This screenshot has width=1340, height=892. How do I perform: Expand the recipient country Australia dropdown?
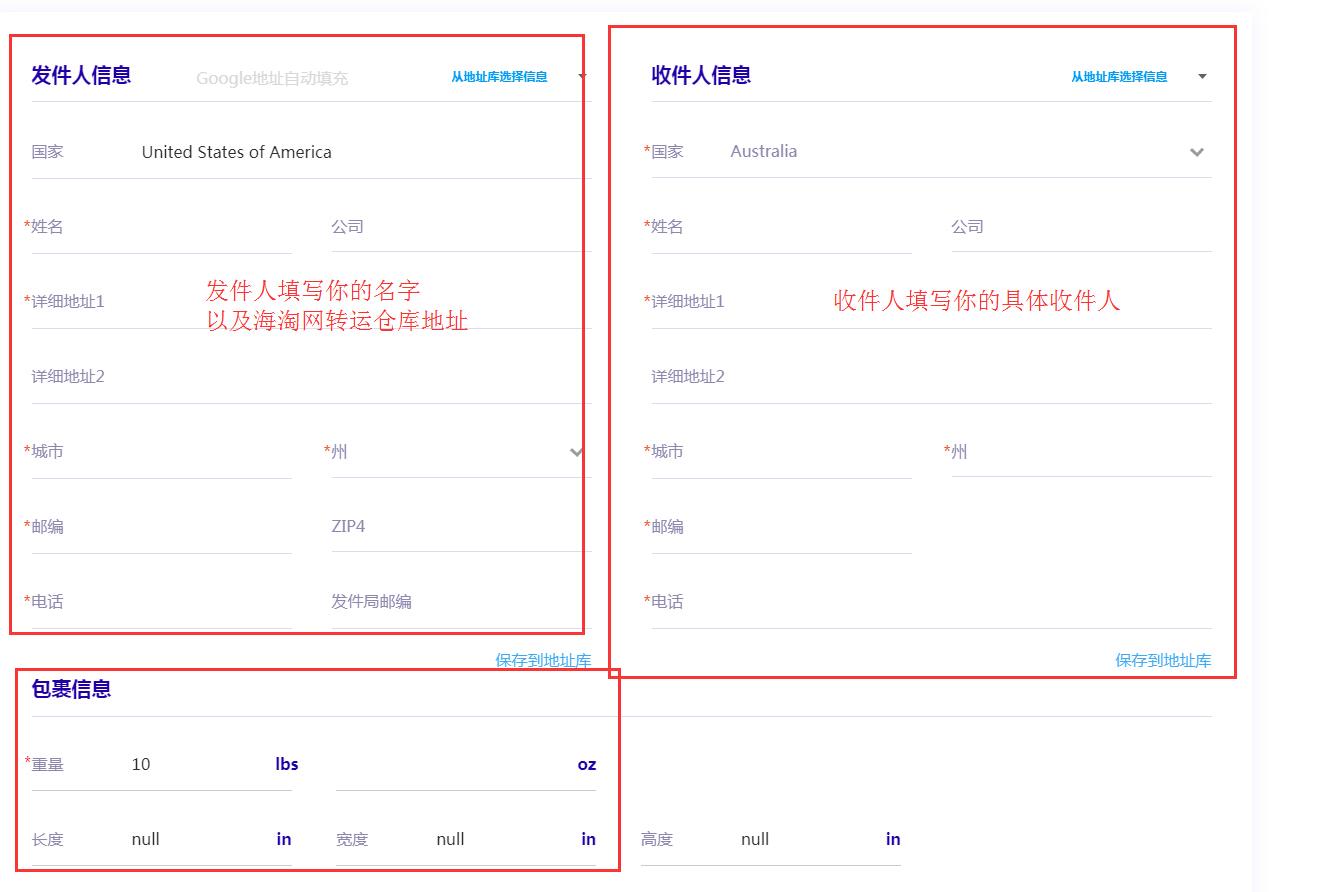click(1196, 152)
